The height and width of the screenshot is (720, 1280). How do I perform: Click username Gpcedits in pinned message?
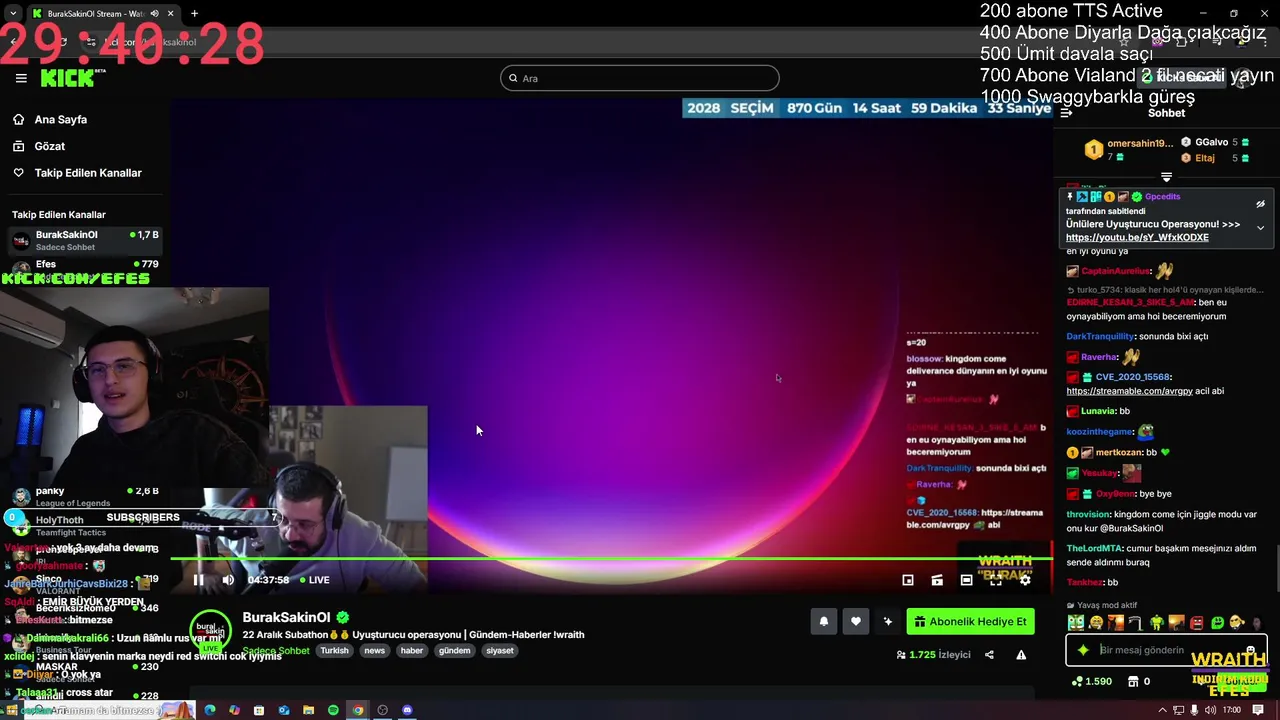(1162, 197)
